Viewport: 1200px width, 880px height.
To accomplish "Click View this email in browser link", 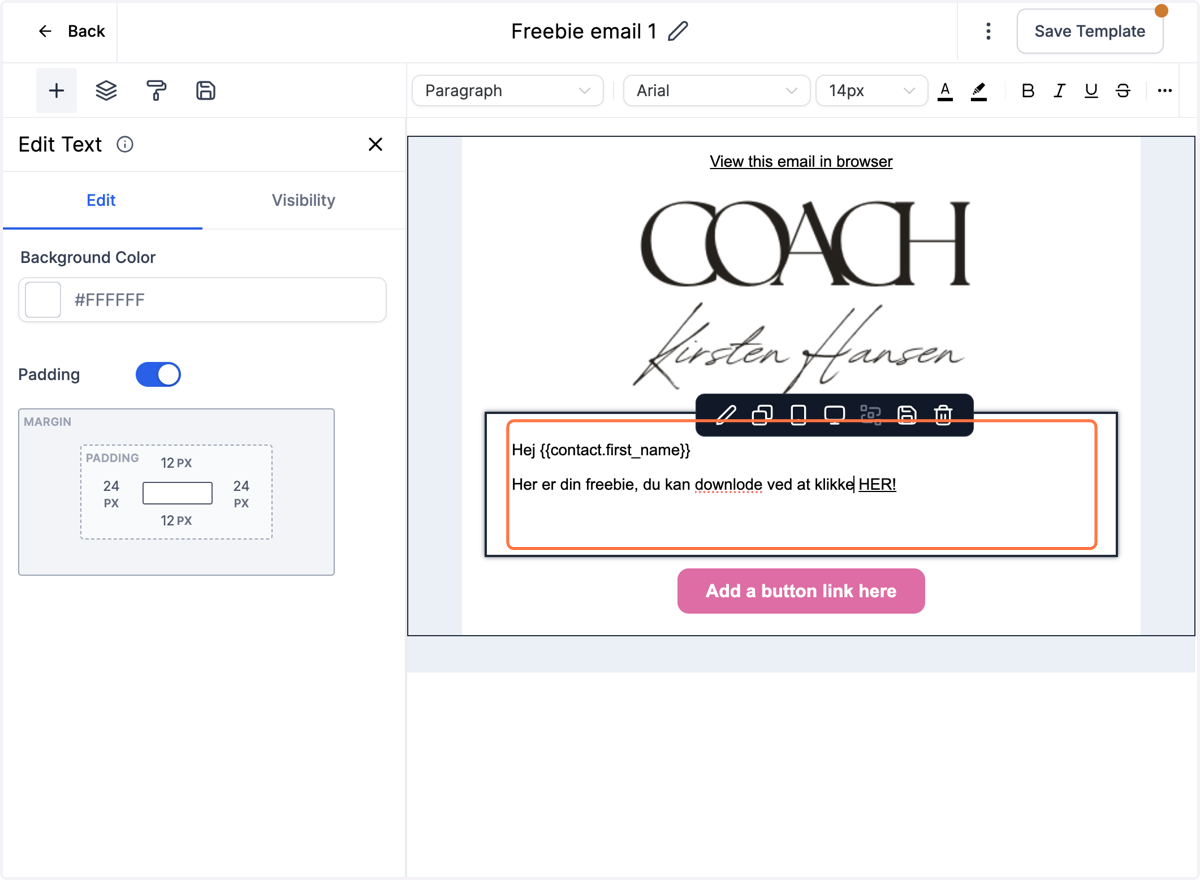I will pyautogui.click(x=801, y=161).
